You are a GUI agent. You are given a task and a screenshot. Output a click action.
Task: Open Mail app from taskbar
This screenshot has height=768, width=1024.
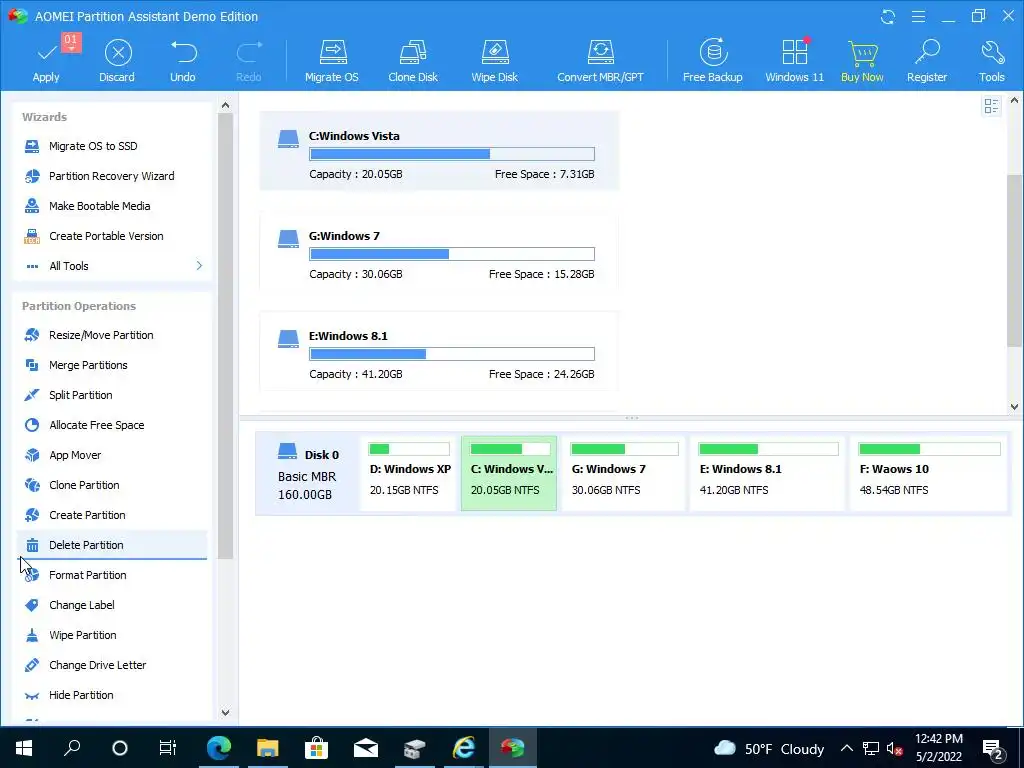pos(366,748)
